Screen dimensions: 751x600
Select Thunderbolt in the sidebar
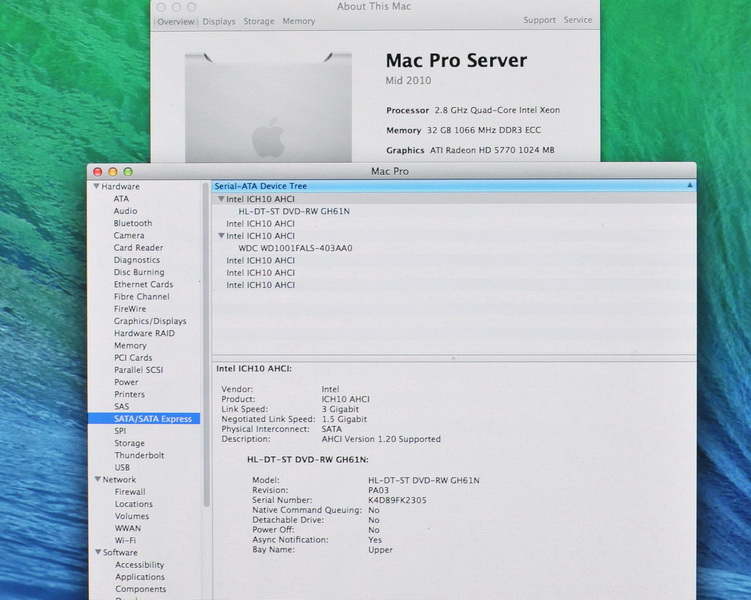[139, 455]
